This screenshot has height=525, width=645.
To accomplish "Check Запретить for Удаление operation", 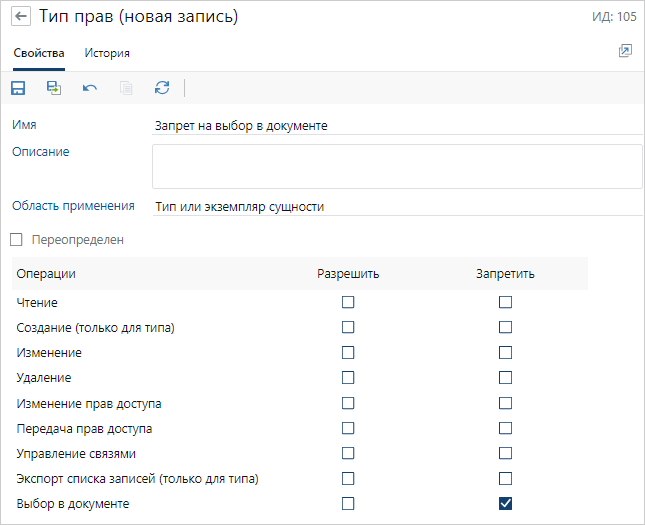I will (x=505, y=378).
